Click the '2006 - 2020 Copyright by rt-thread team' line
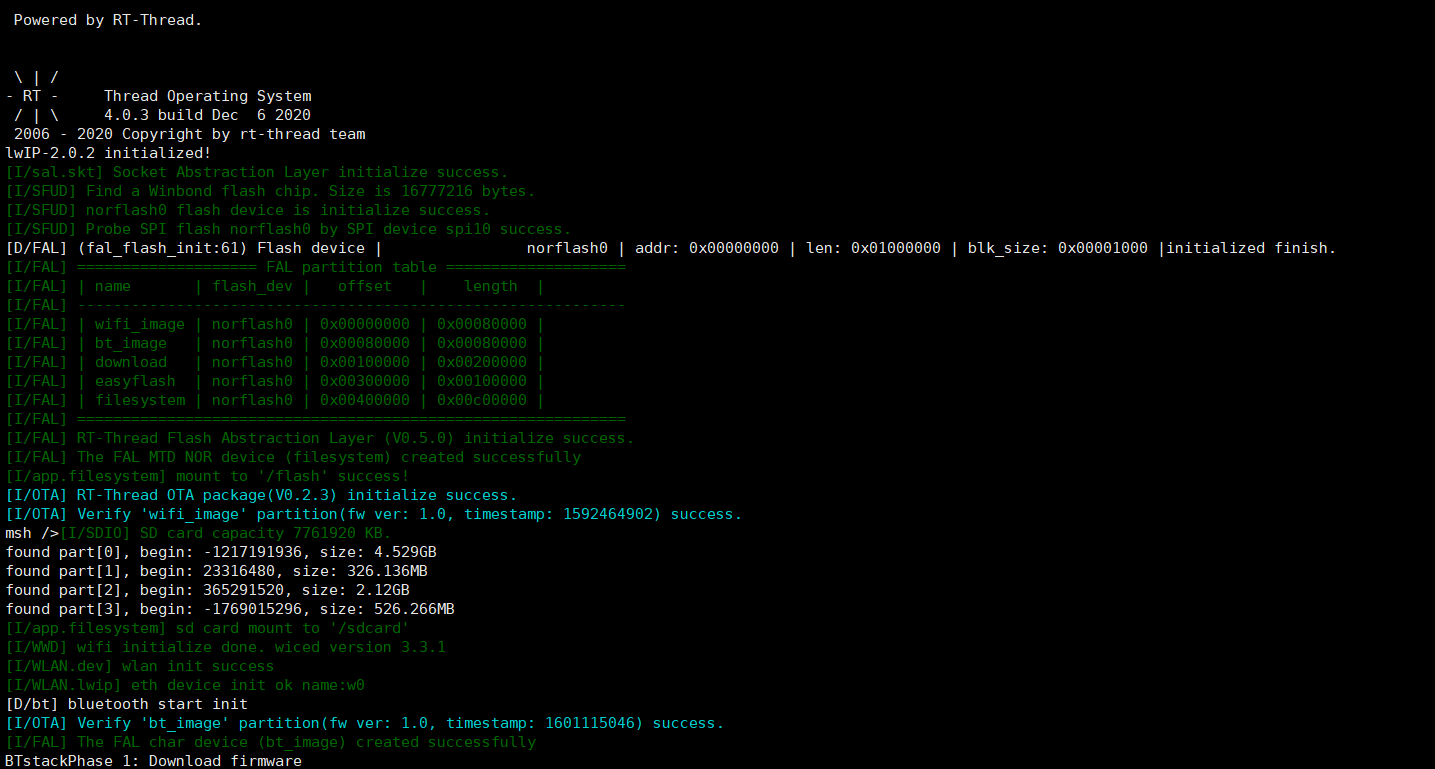The width and height of the screenshot is (1435, 769). (x=190, y=134)
